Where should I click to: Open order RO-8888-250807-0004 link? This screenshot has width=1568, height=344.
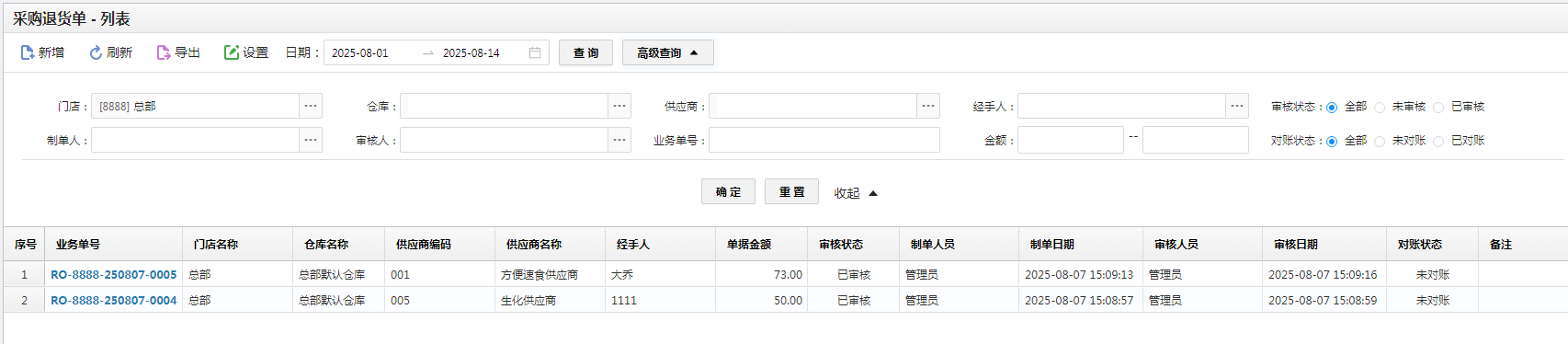pos(113,300)
